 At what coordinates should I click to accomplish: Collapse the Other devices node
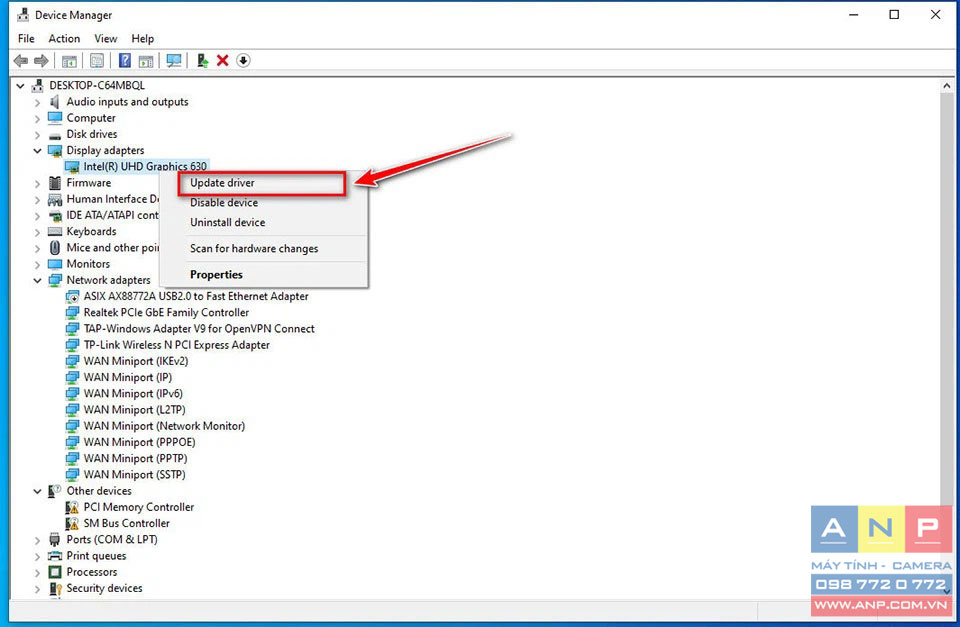[37, 491]
